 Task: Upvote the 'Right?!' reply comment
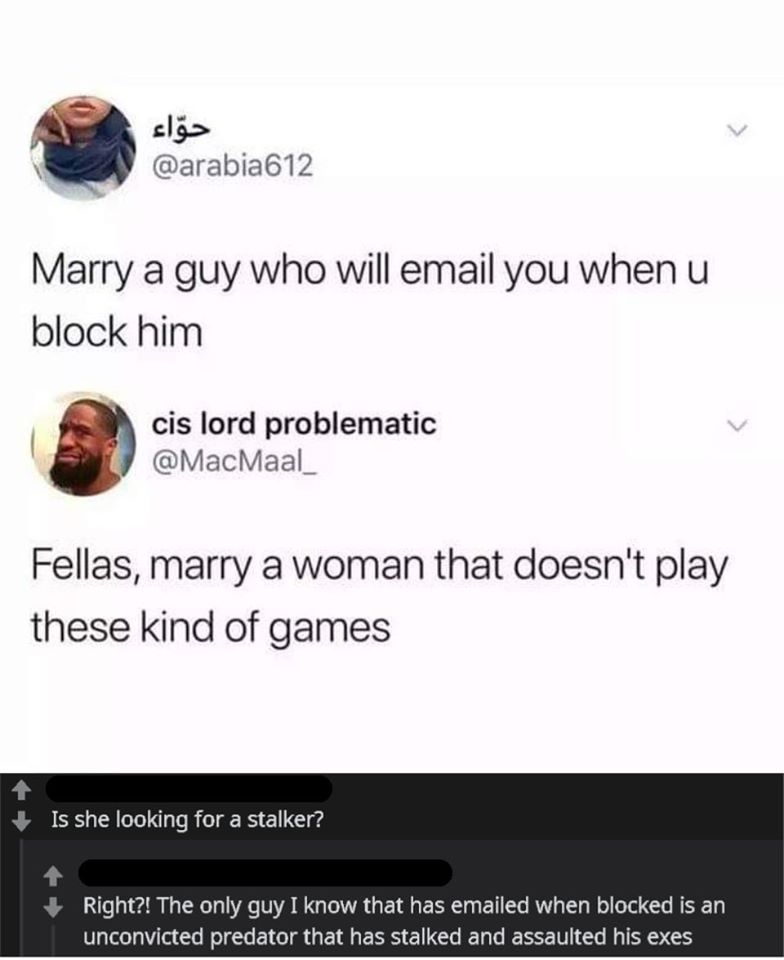(x=53, y=877)
